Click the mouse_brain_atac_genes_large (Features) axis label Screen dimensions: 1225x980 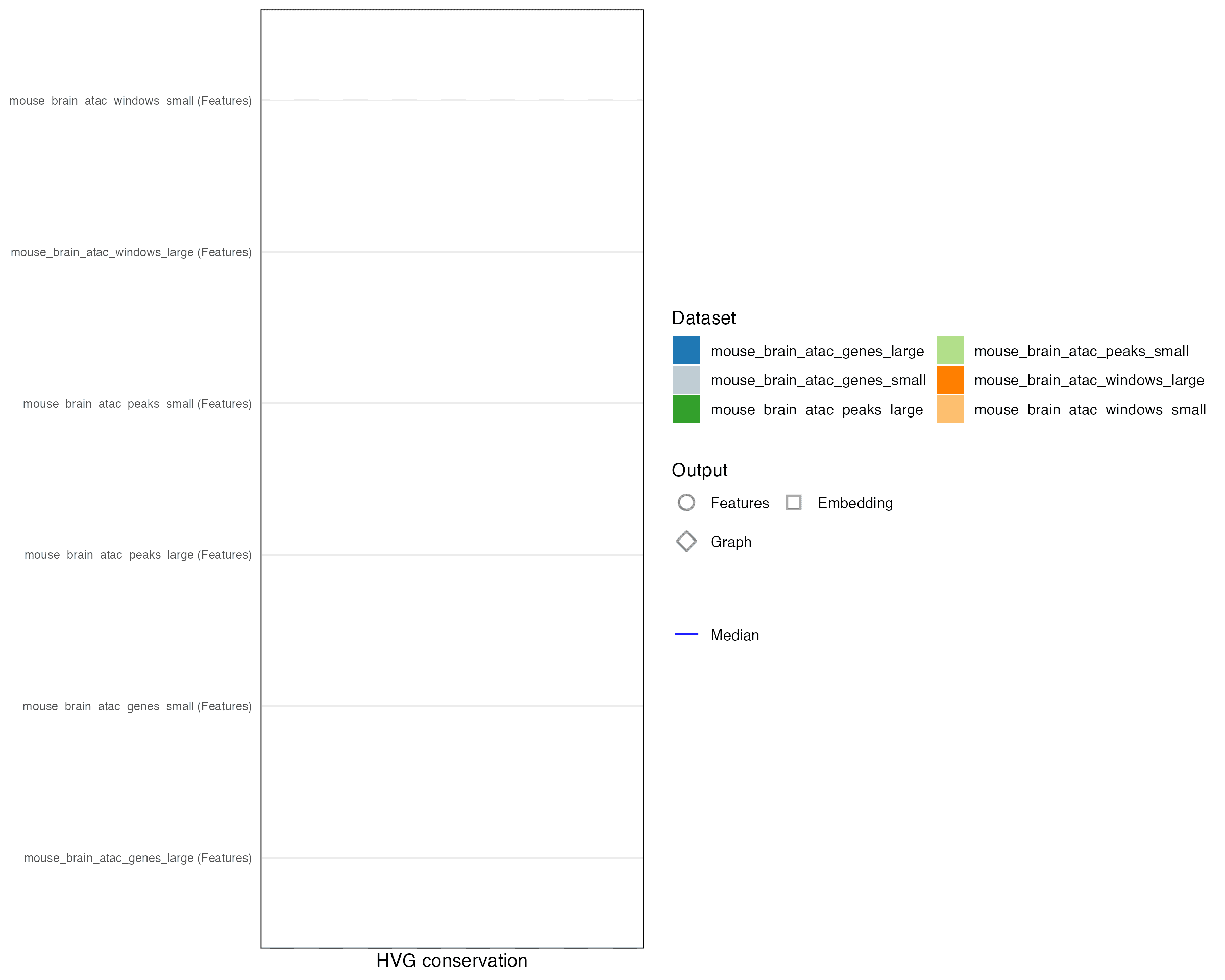pyautogui.click(x=137, y=859)
